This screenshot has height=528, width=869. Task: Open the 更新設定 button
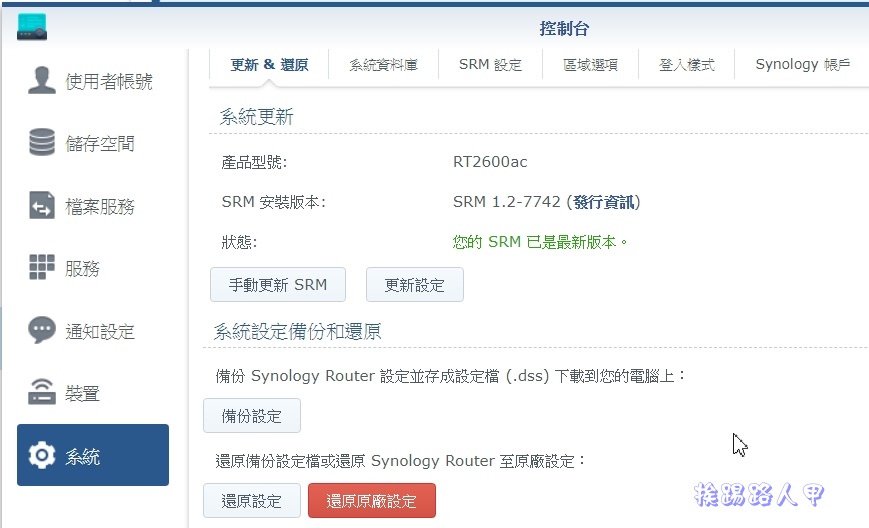point(415,285)
